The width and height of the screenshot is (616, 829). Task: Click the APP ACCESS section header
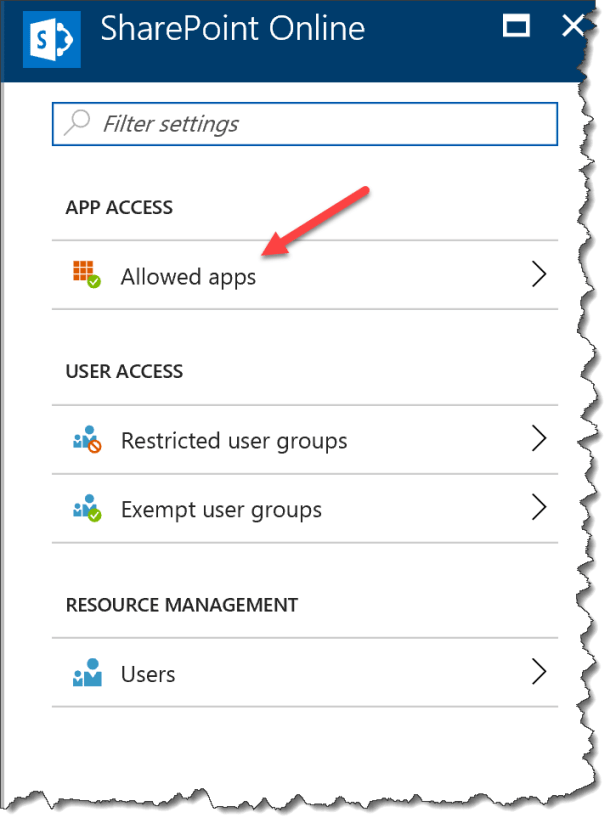pos(119,207)
